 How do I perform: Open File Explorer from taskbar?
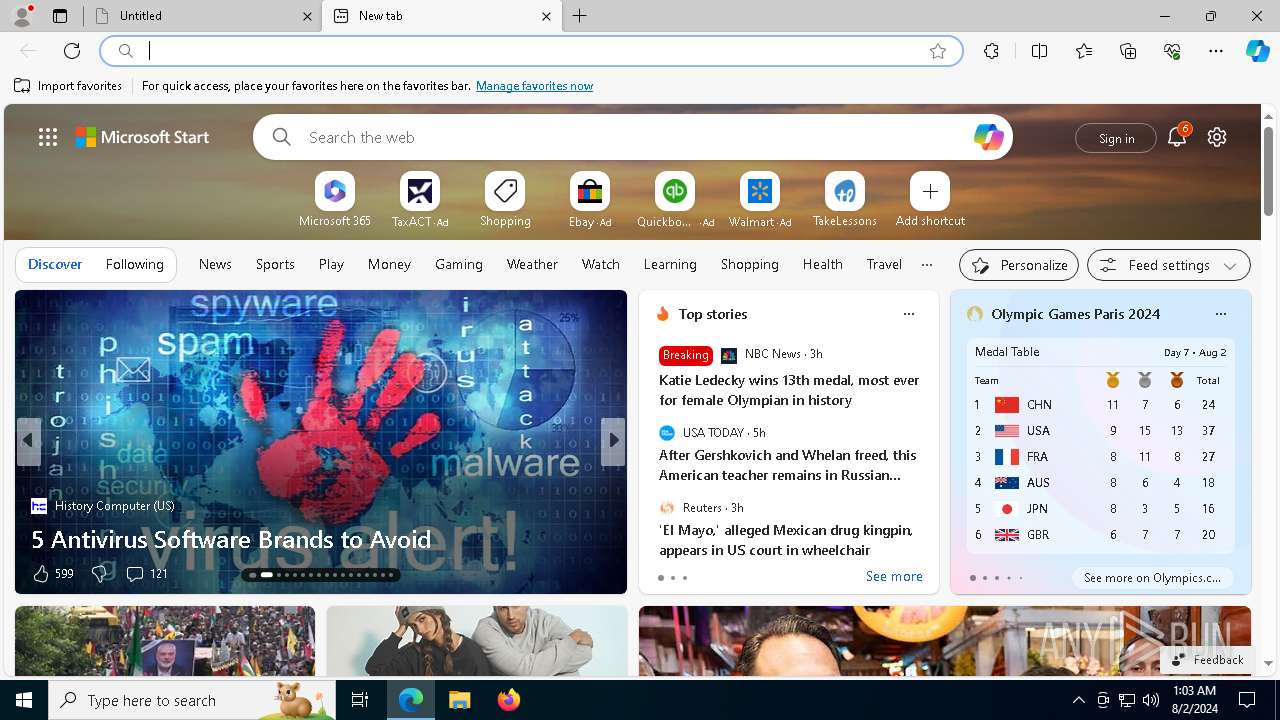[459, 700]
